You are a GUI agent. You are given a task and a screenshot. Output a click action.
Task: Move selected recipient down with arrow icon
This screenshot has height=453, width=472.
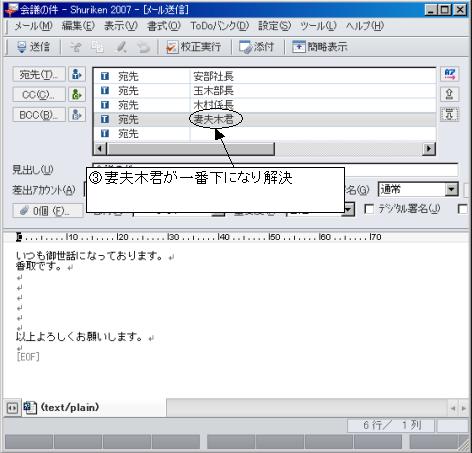click(x=449, y=114)
